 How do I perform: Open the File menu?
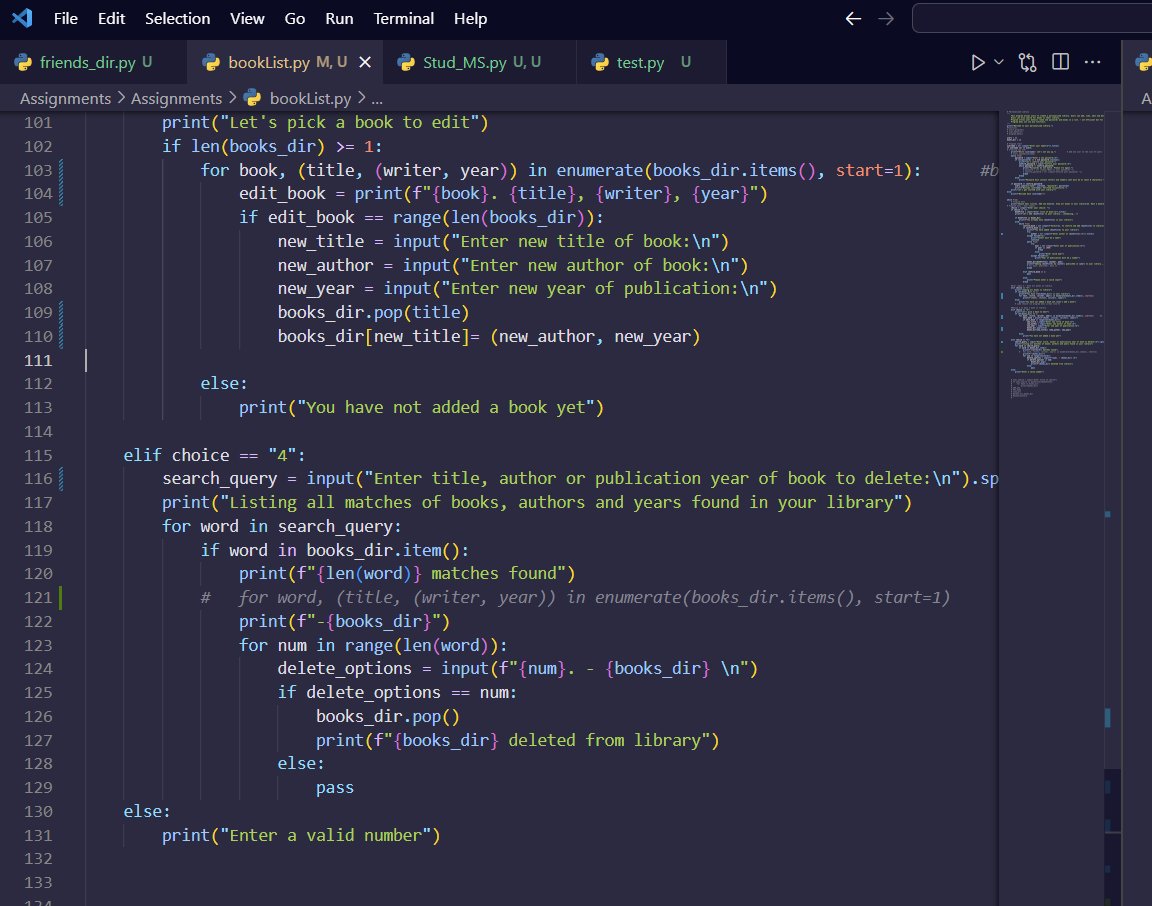[x=65, y=18]
